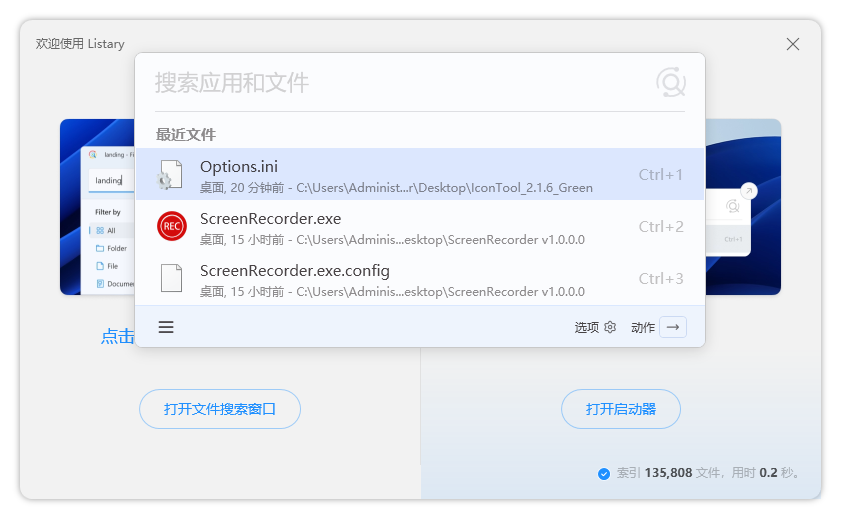The image size is (841, 519).
Task: Click the 动作 label
Action: [643, 328]
